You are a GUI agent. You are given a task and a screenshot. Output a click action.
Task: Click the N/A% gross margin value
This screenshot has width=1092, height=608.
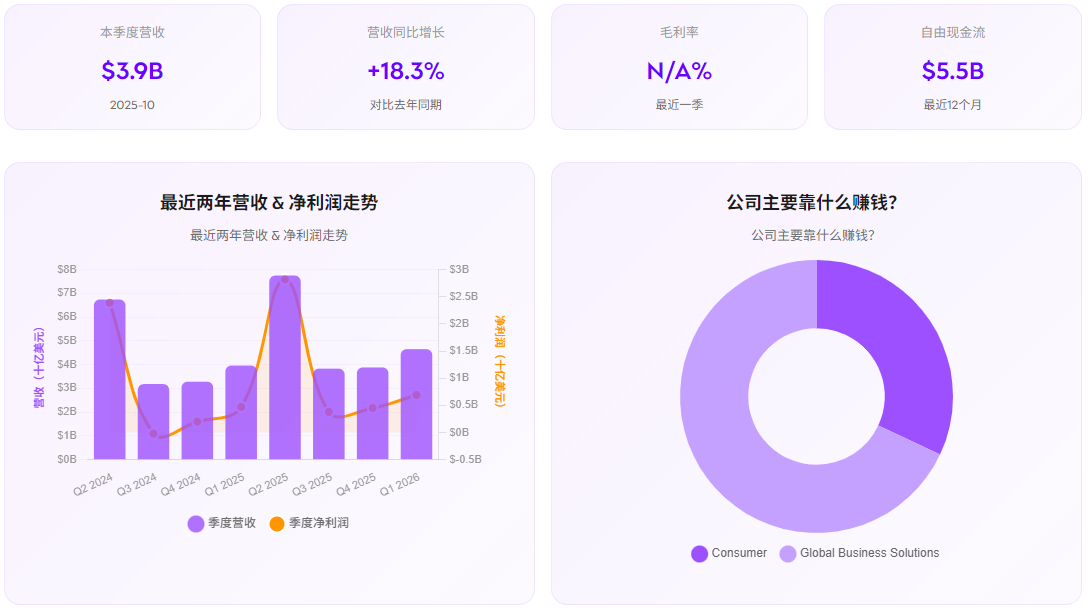(x=678, y=70)
